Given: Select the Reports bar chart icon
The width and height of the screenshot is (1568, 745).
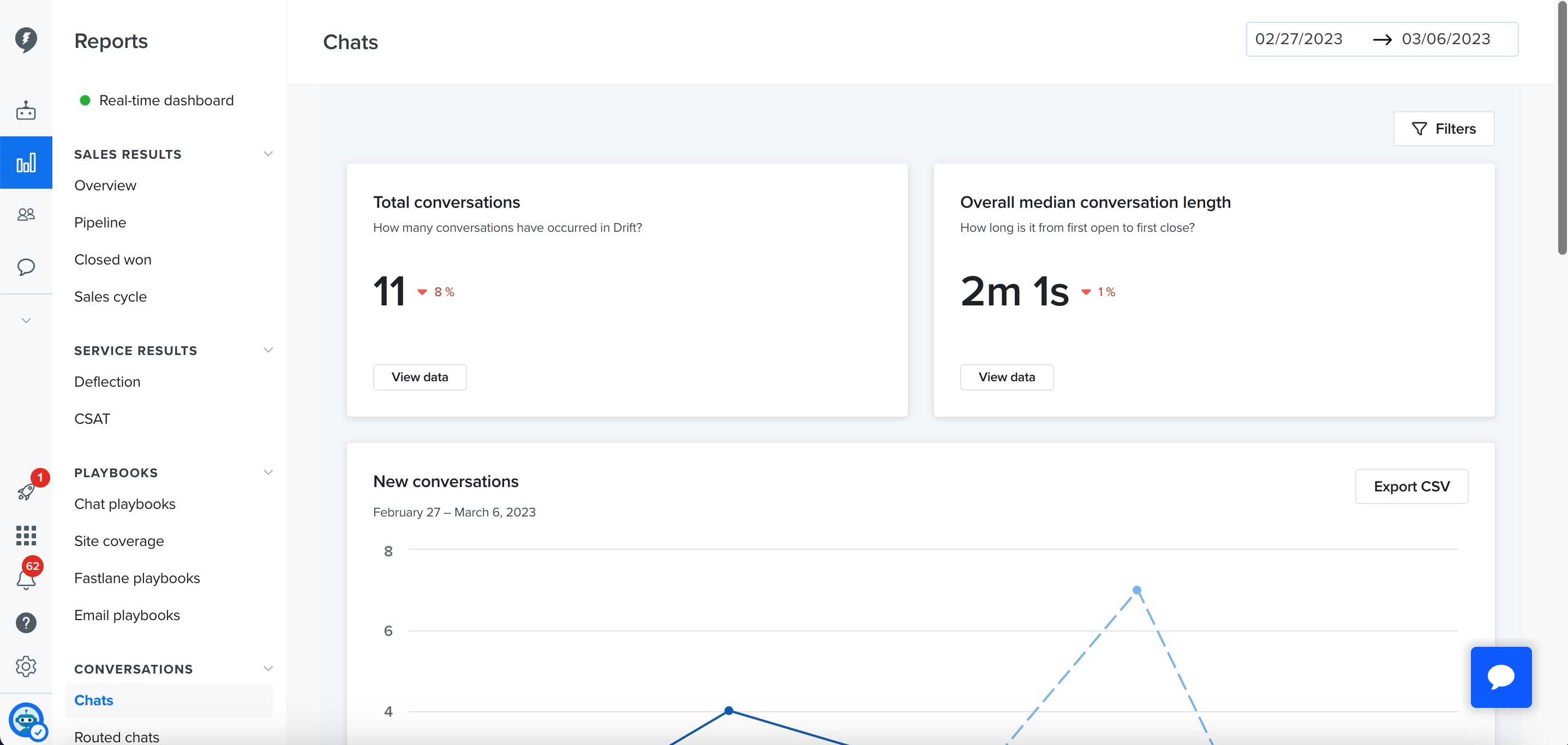Looking at the screenshot, I should (x=26, y=163).
